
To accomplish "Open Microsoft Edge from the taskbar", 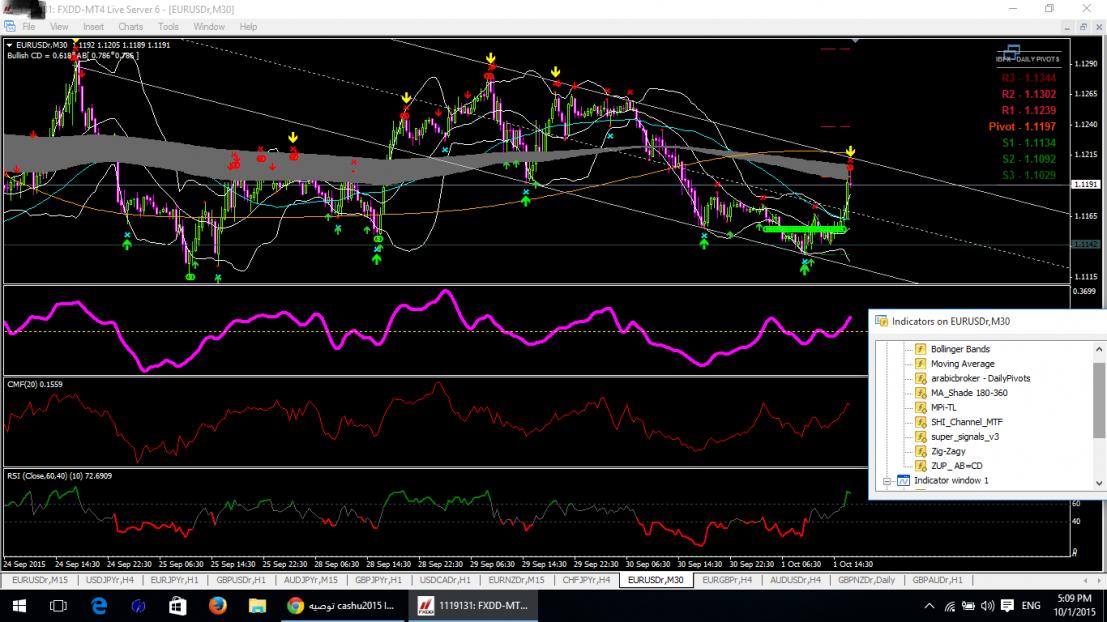I will coord(99,605).
